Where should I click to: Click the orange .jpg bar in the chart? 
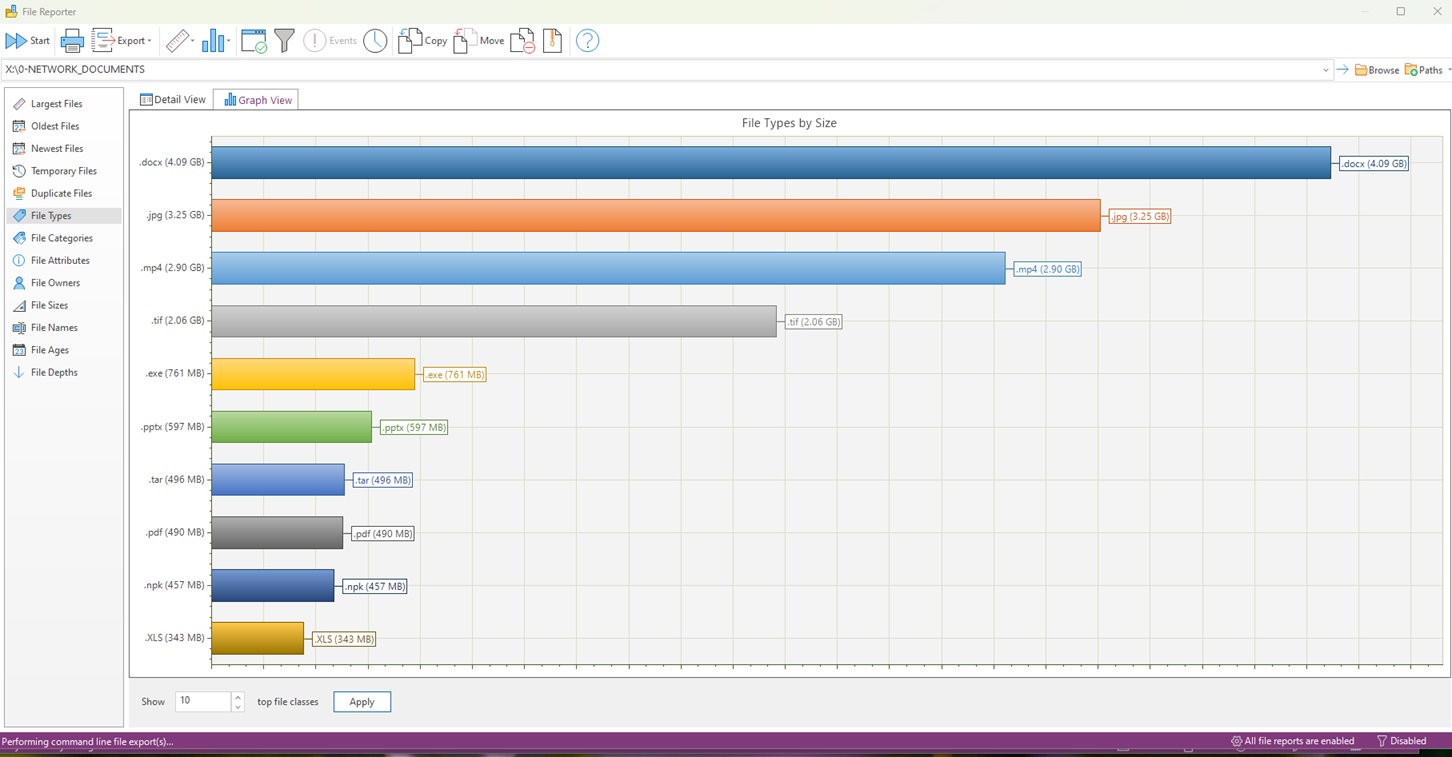coord(655,216)
